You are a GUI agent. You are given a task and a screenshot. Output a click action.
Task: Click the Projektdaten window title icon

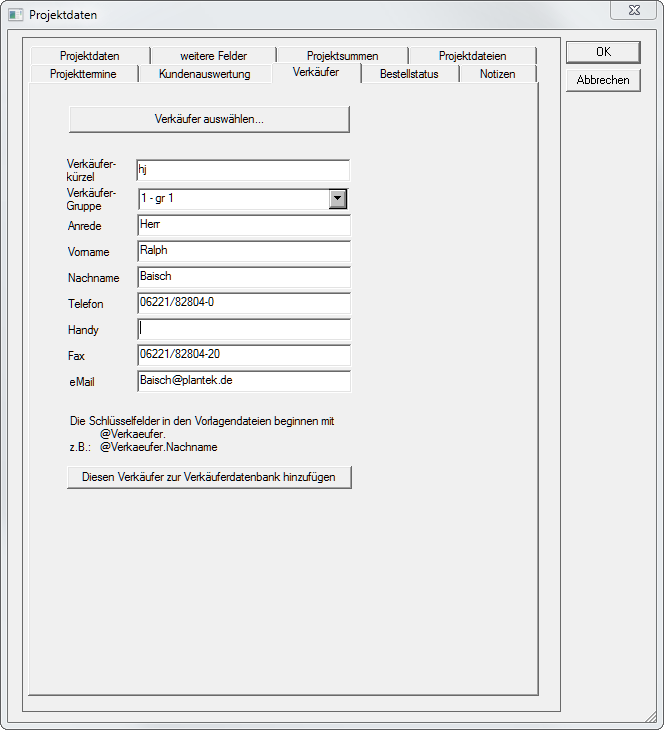pos(15,15)
